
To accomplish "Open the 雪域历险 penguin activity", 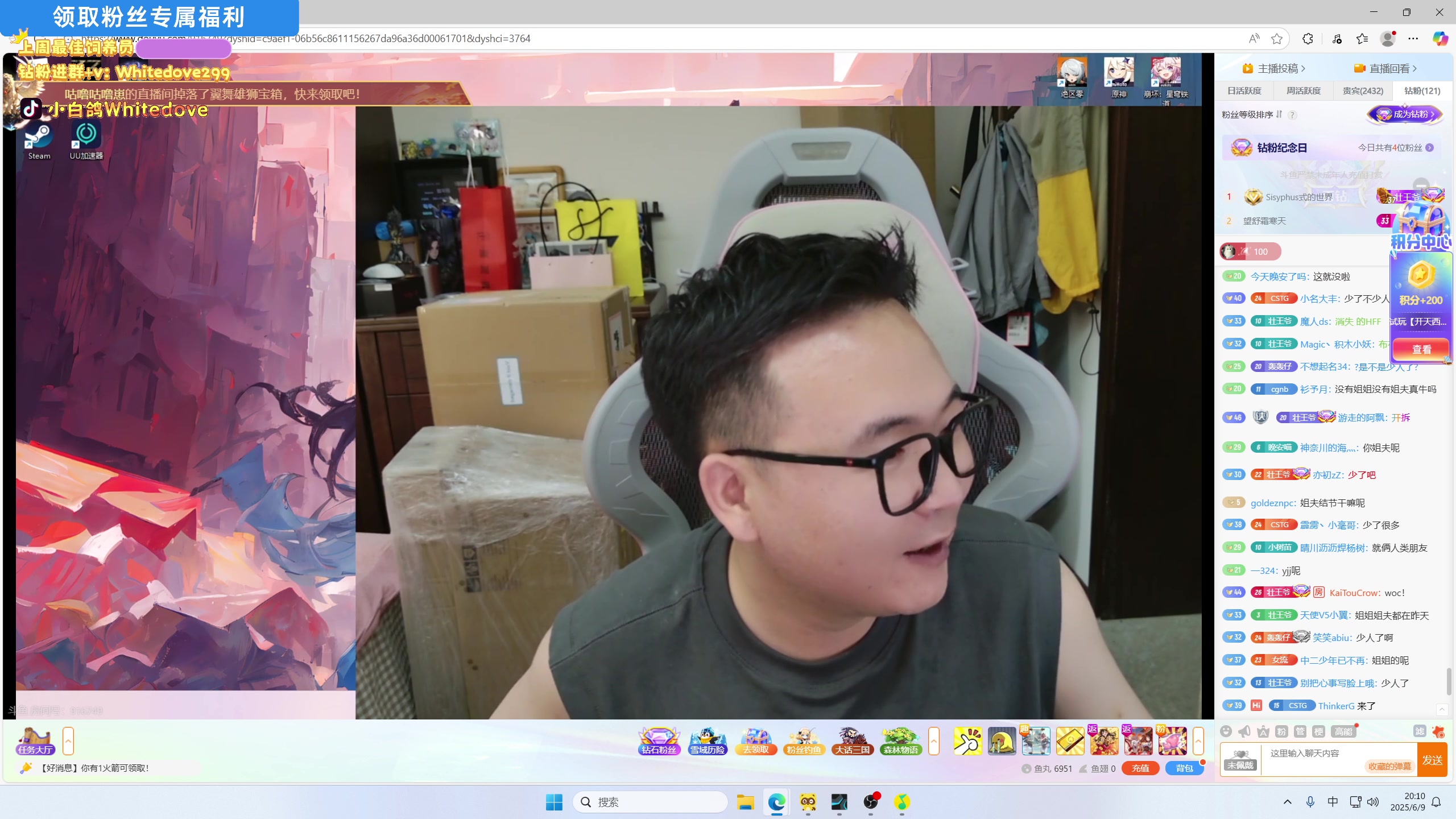I will point(708,741).
